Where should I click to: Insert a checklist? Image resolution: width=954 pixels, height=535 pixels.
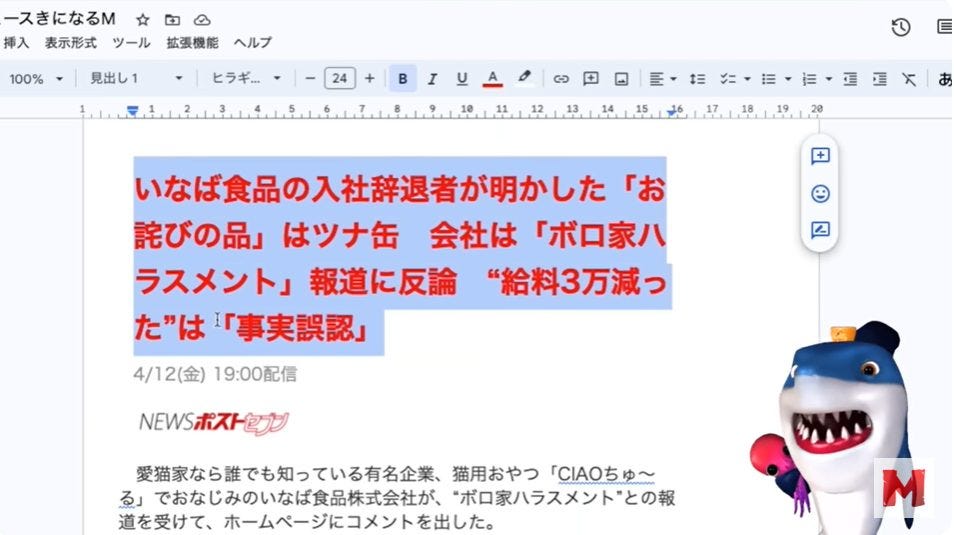(x=728, y=79)
